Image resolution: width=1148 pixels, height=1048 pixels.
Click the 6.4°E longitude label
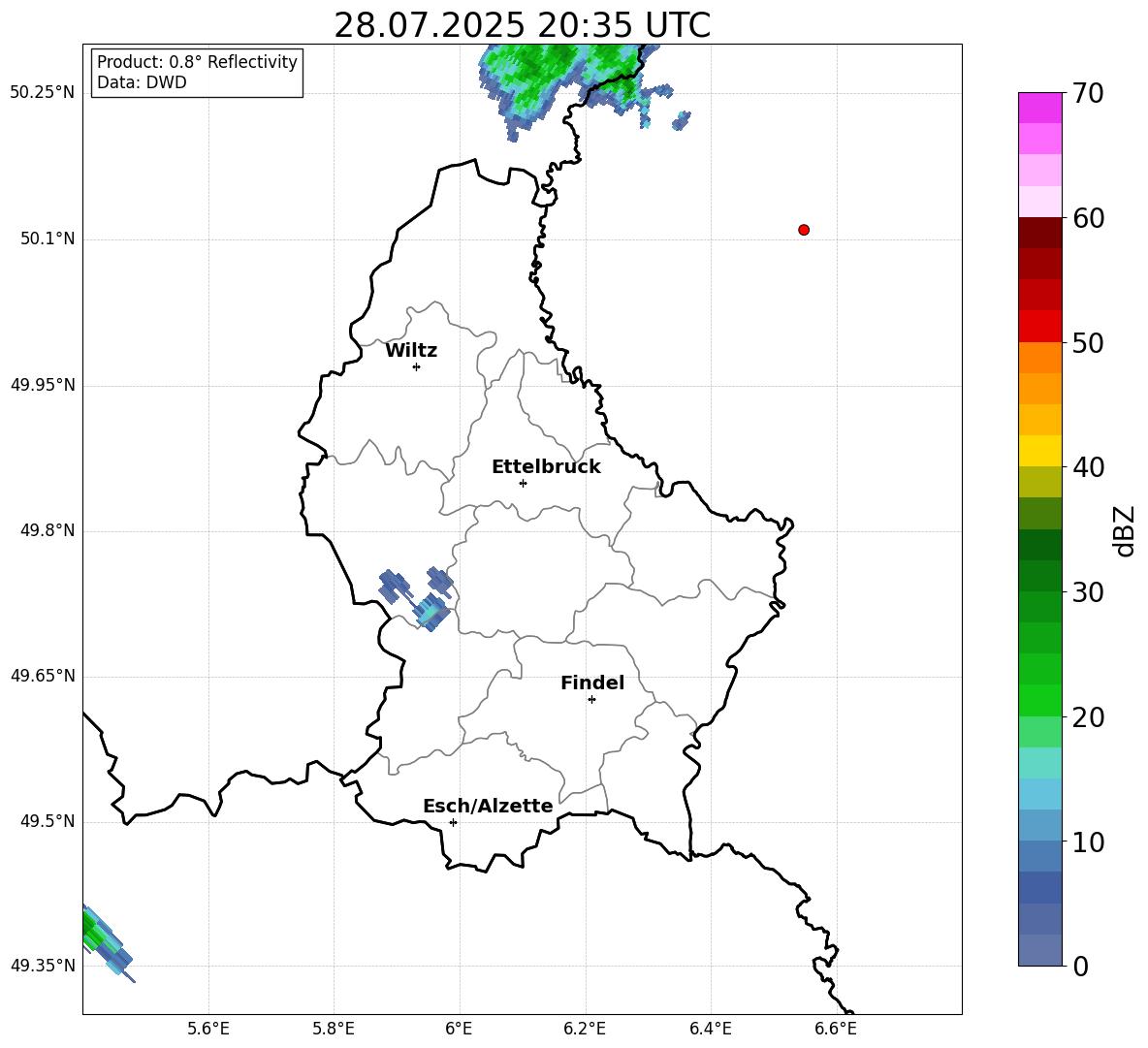(x=710, y=1029)
